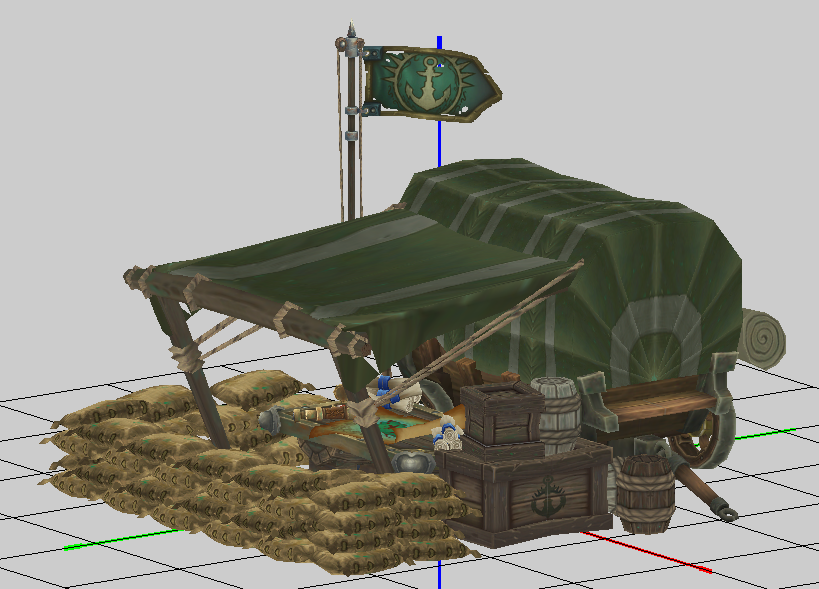The image size is (819, 589).
Task: Select the large wooden crate with anchor emblem
Action: coord(526,491)
